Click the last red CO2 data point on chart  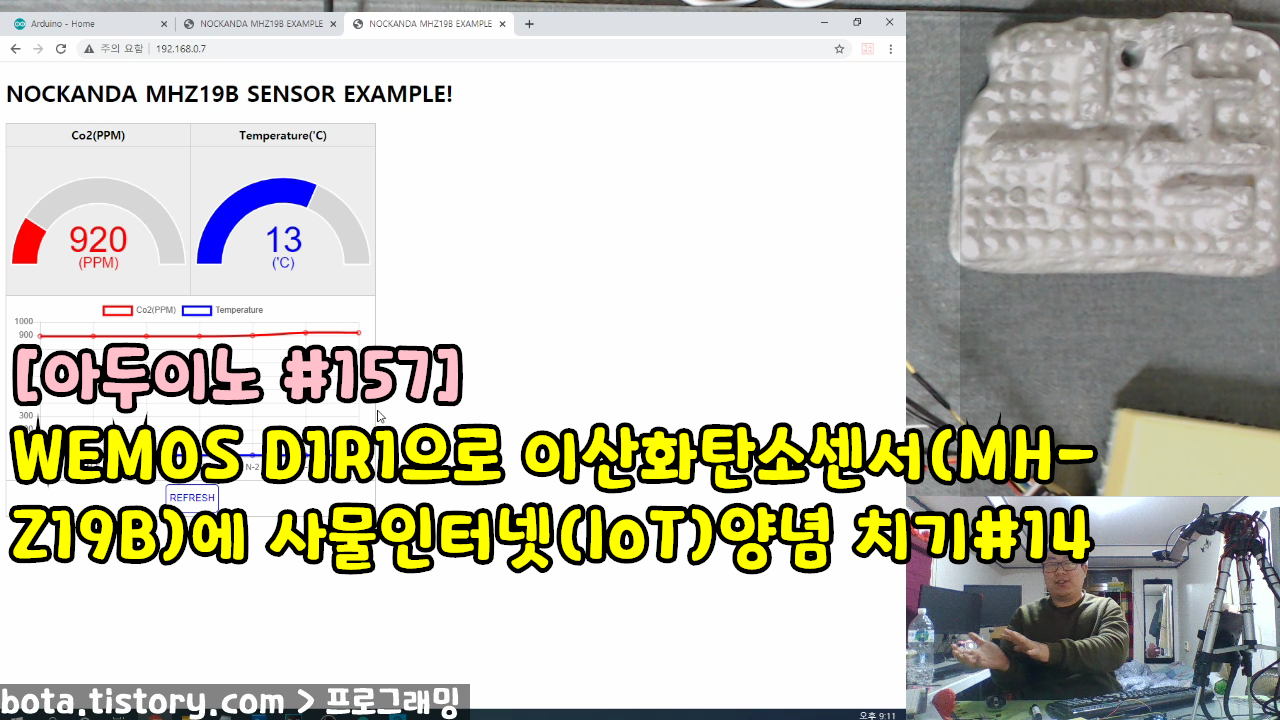click(358, 332)
